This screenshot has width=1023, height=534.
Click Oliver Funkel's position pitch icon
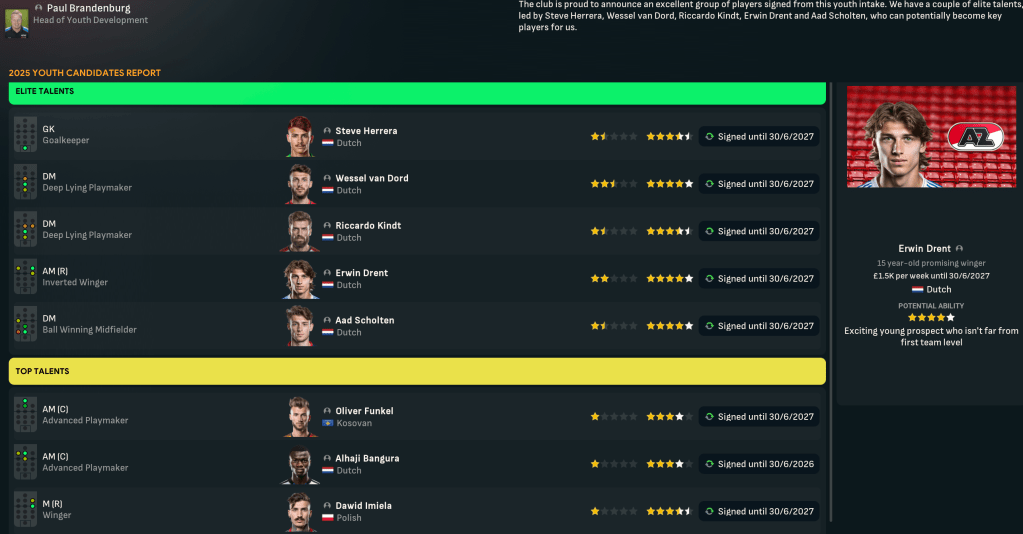(x=25, y=416)
